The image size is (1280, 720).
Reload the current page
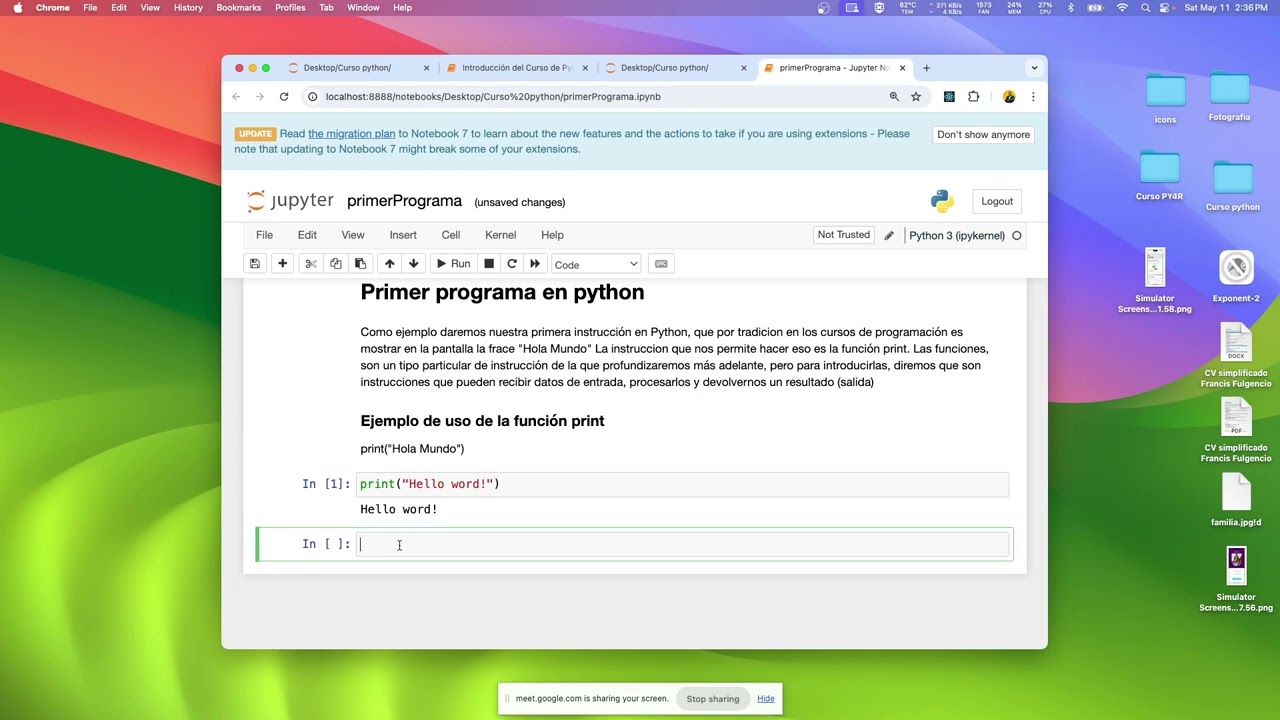click(284, 97)
